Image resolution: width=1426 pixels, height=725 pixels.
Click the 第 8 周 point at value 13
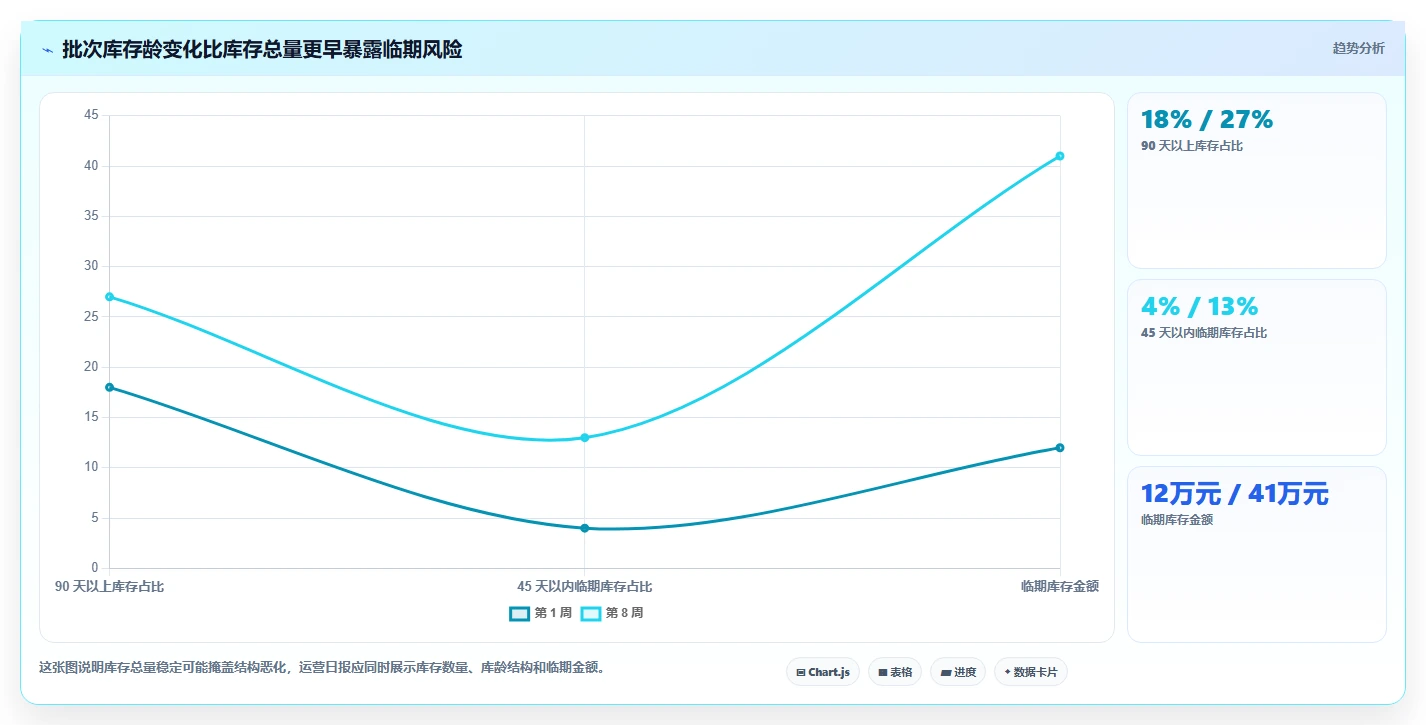click(584, 437)
